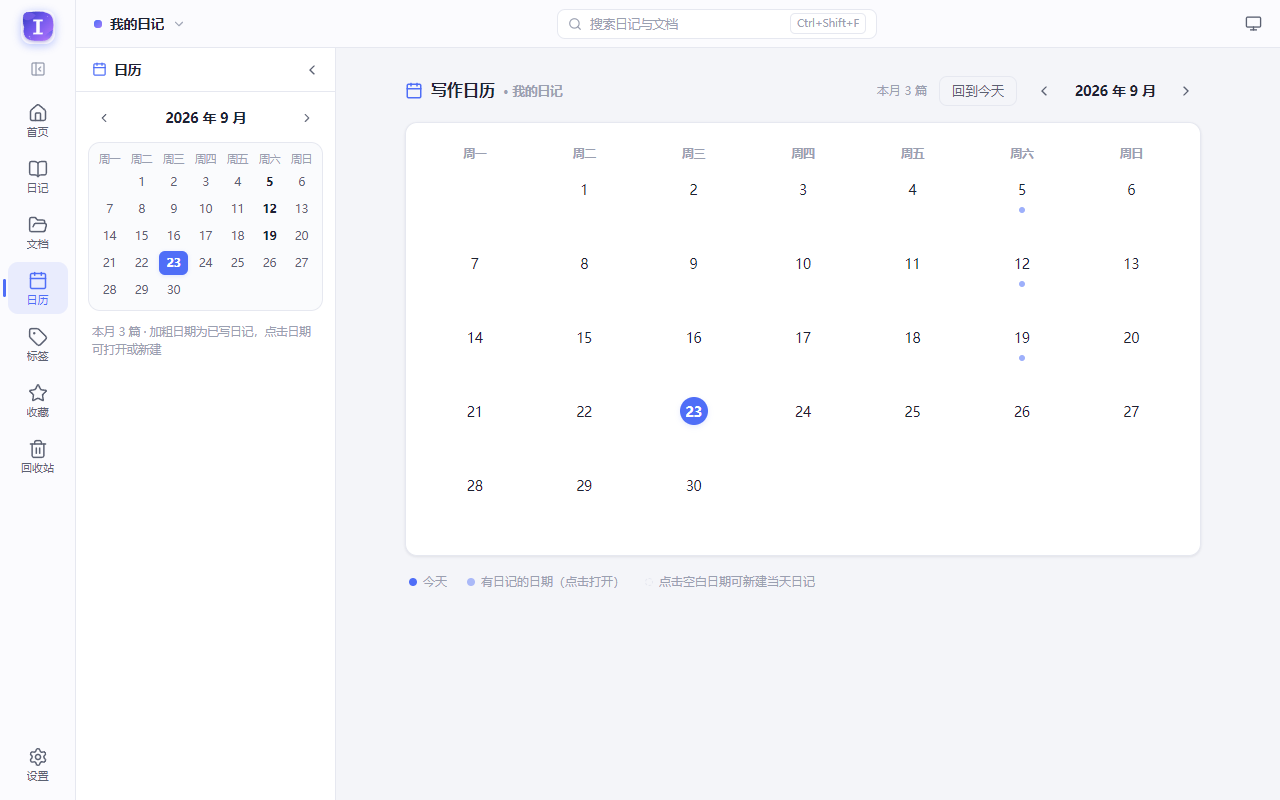
Task: Click day 14 in the main calendar
Action: coord(475,338)
